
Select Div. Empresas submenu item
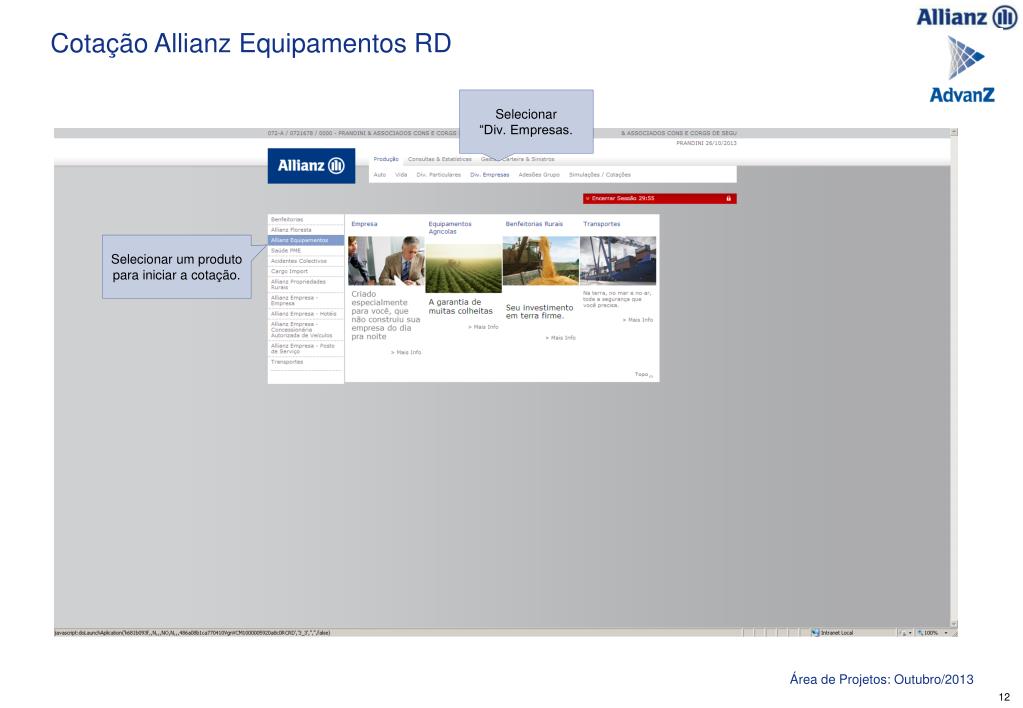click(489, 175)
